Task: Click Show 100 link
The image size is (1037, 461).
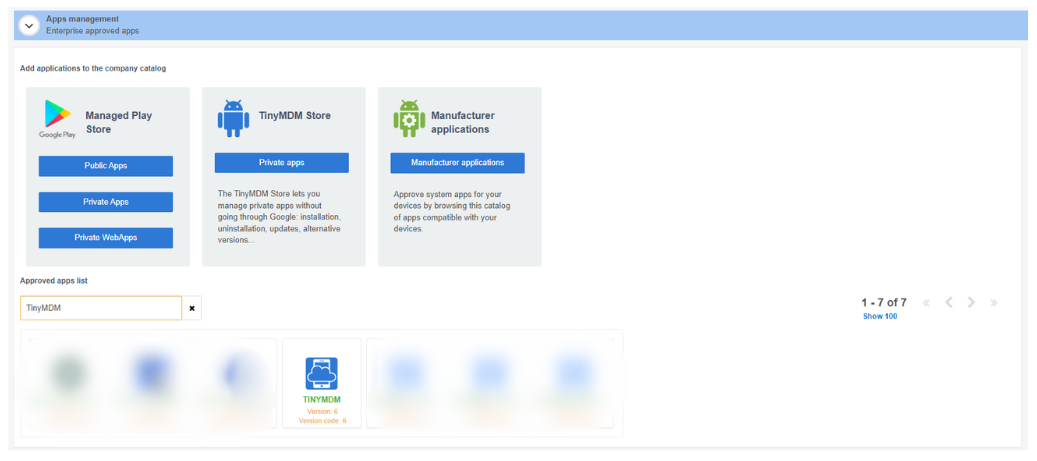Action: (880, 316)
